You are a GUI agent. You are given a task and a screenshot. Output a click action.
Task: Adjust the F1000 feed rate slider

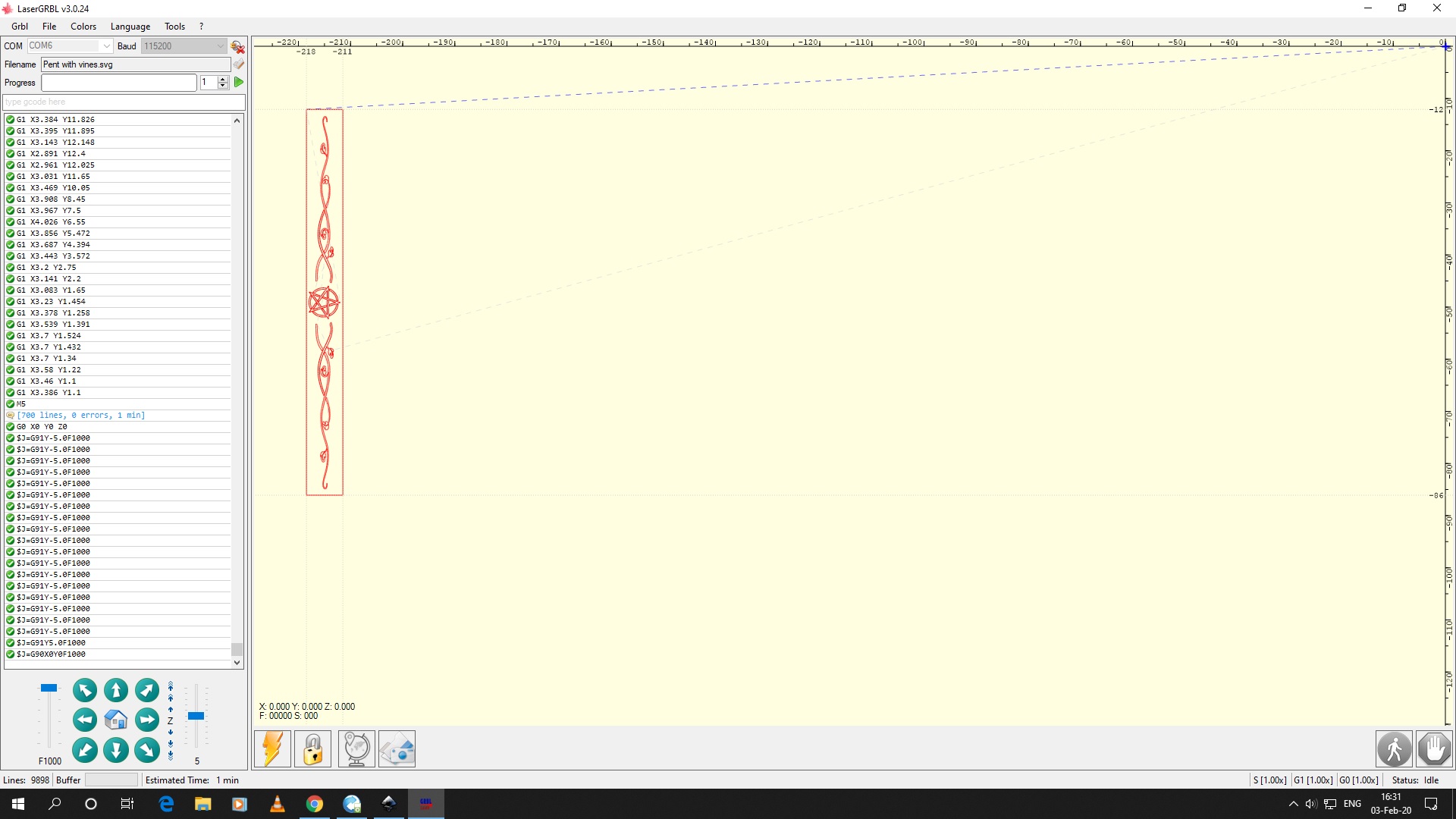coord(49,687)
